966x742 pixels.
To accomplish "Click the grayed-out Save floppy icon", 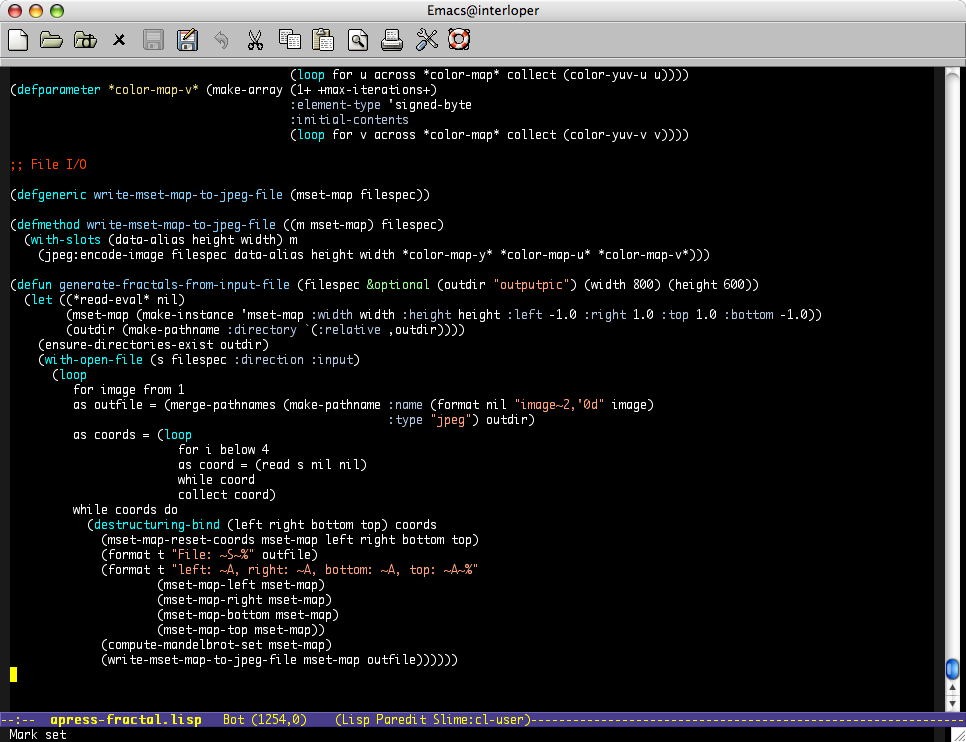I will 153,40.
